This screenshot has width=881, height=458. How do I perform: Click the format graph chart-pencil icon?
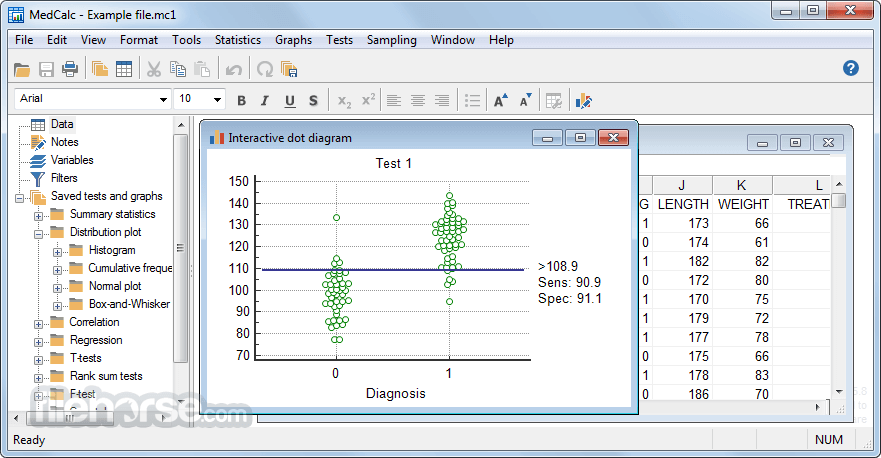pos(583,101)
